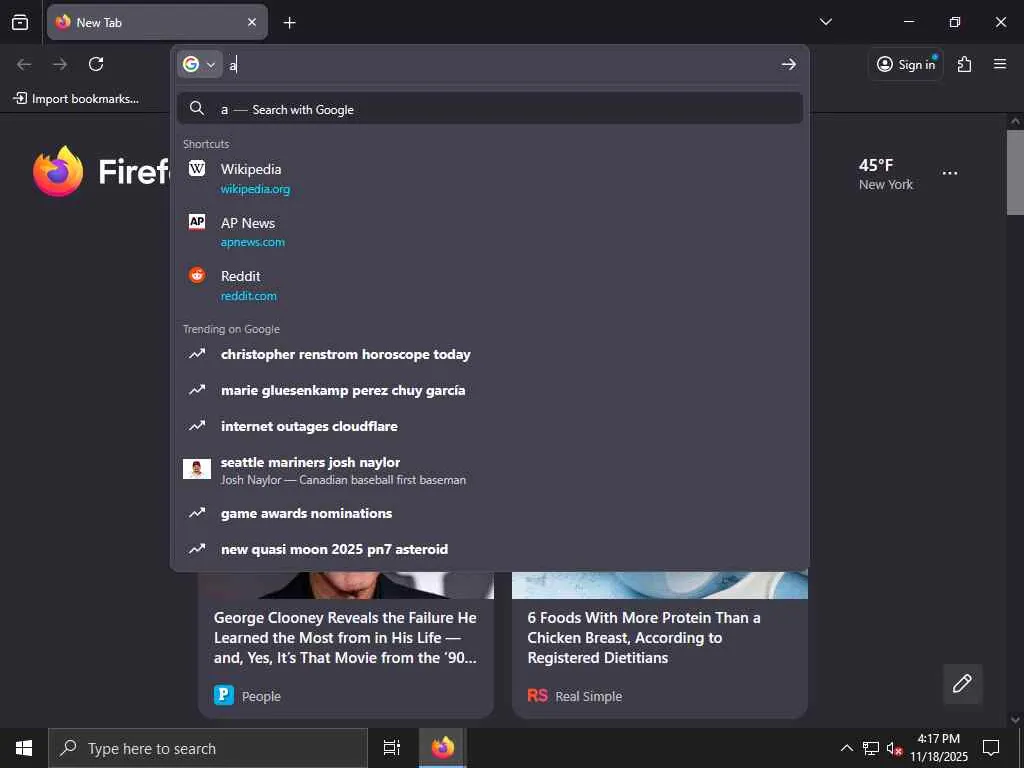
Task: Open the Wikipedia shortcut
Action: click(490, 178)
